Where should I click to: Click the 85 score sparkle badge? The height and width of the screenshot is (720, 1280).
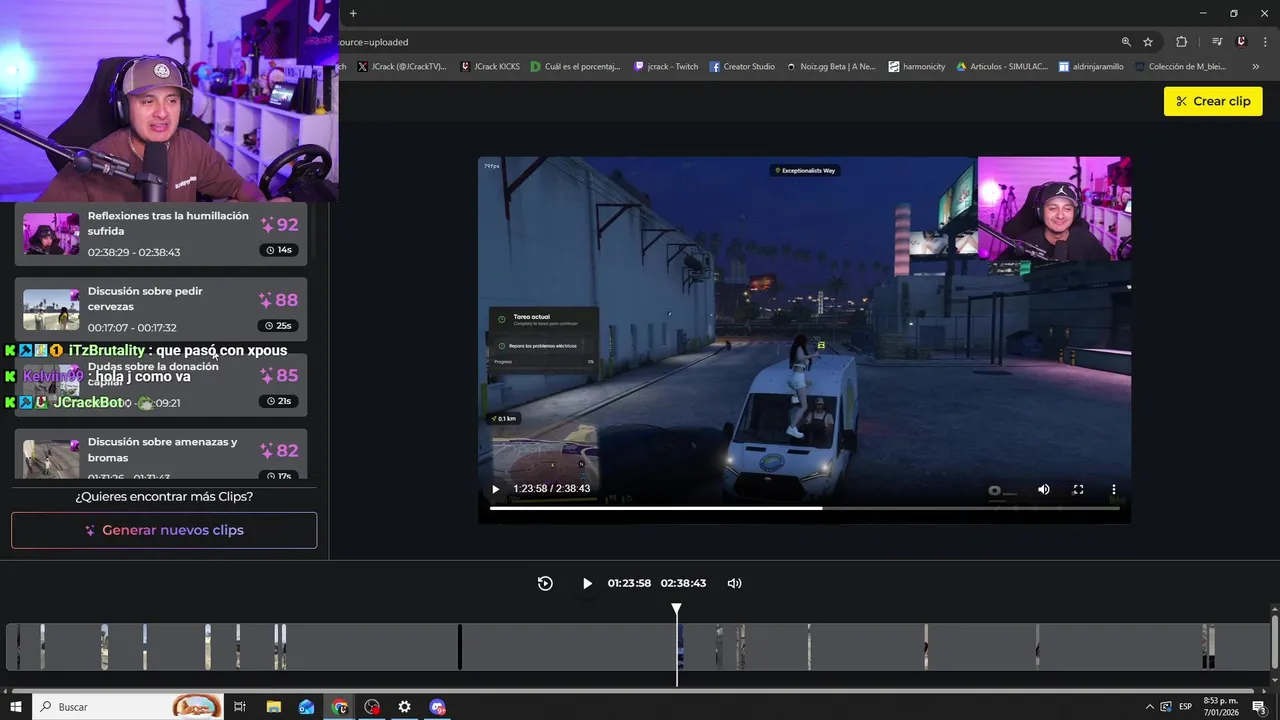click(279, 376)
